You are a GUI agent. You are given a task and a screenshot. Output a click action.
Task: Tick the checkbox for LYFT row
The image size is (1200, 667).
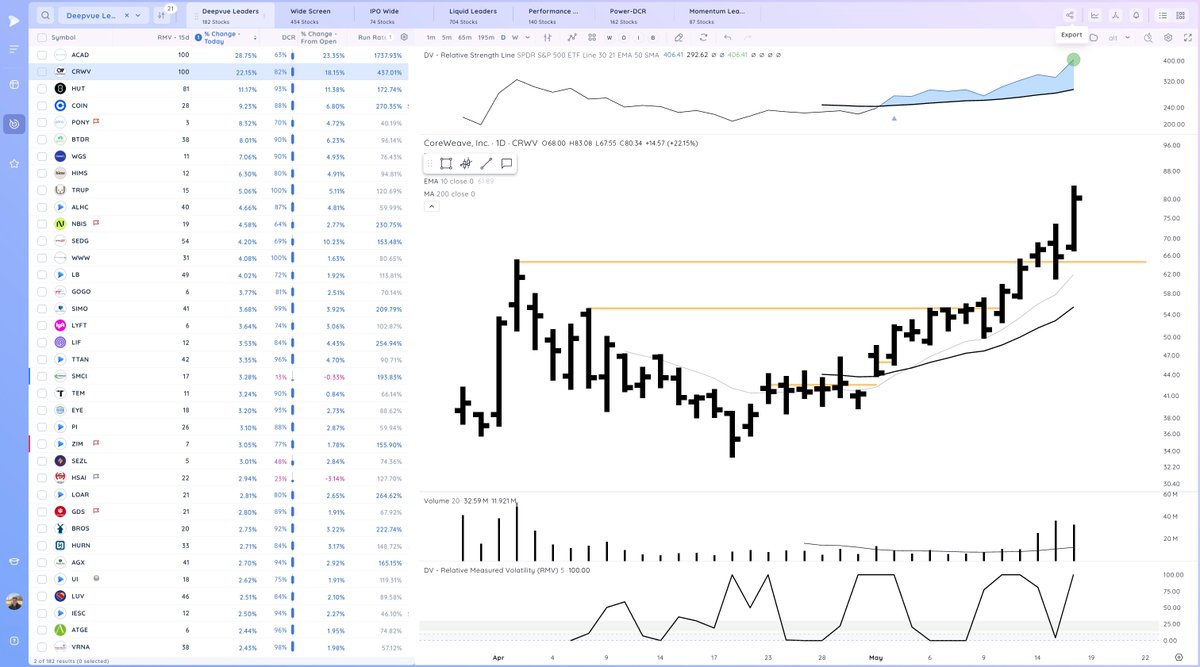[41, 325]
